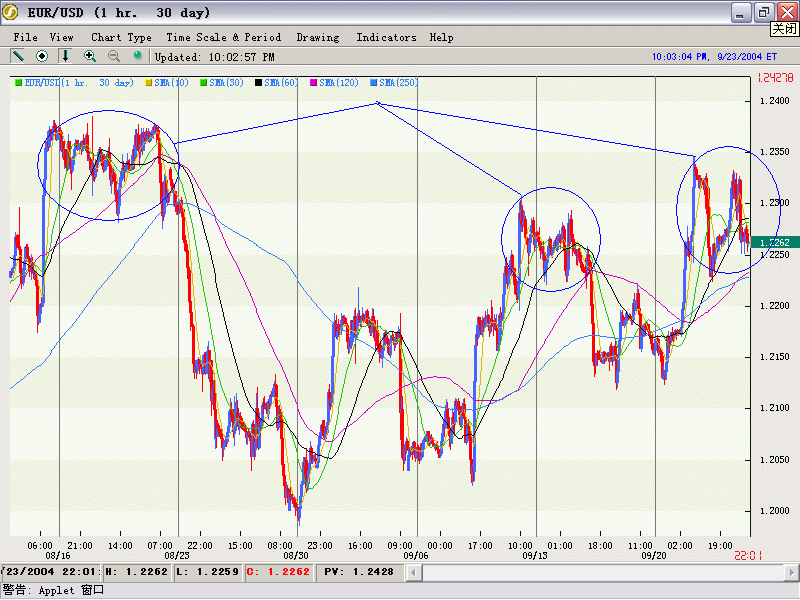Click the EUR/USD window title icon
This screenshot has height=600, width=800.
tap(10, 12)
